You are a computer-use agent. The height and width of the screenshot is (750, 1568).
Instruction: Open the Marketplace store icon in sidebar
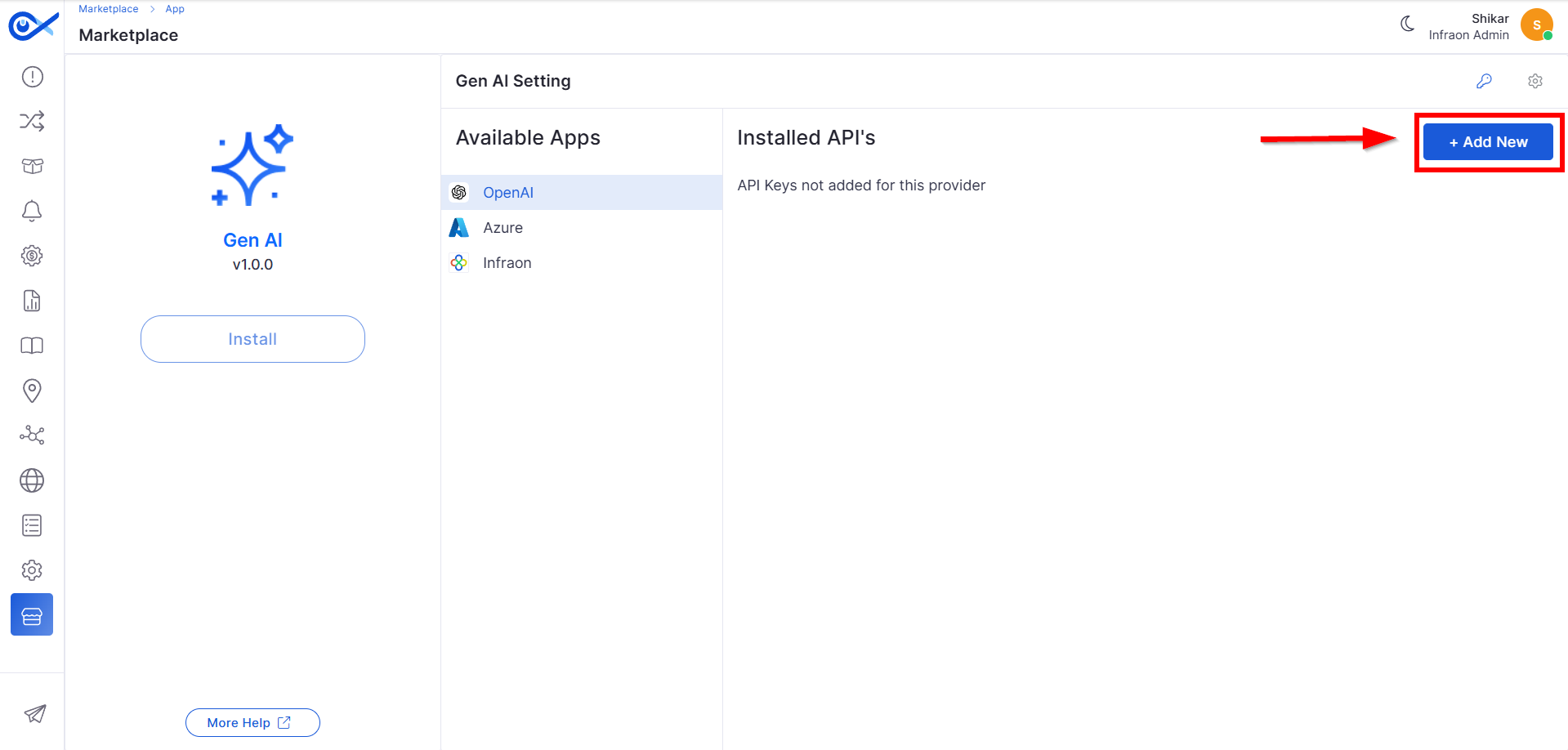(x=32, y=615)
